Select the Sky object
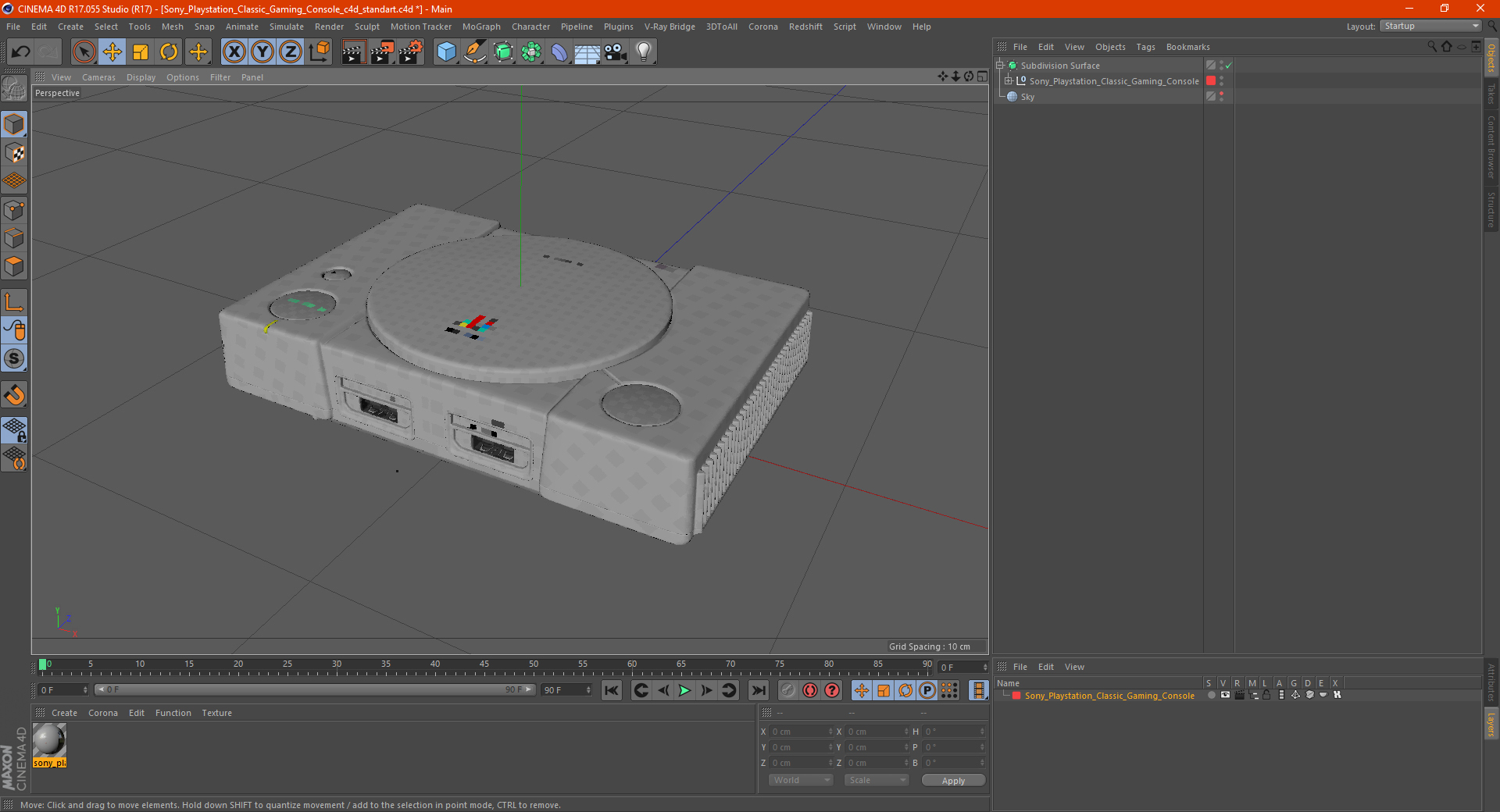 (1027, 98)
